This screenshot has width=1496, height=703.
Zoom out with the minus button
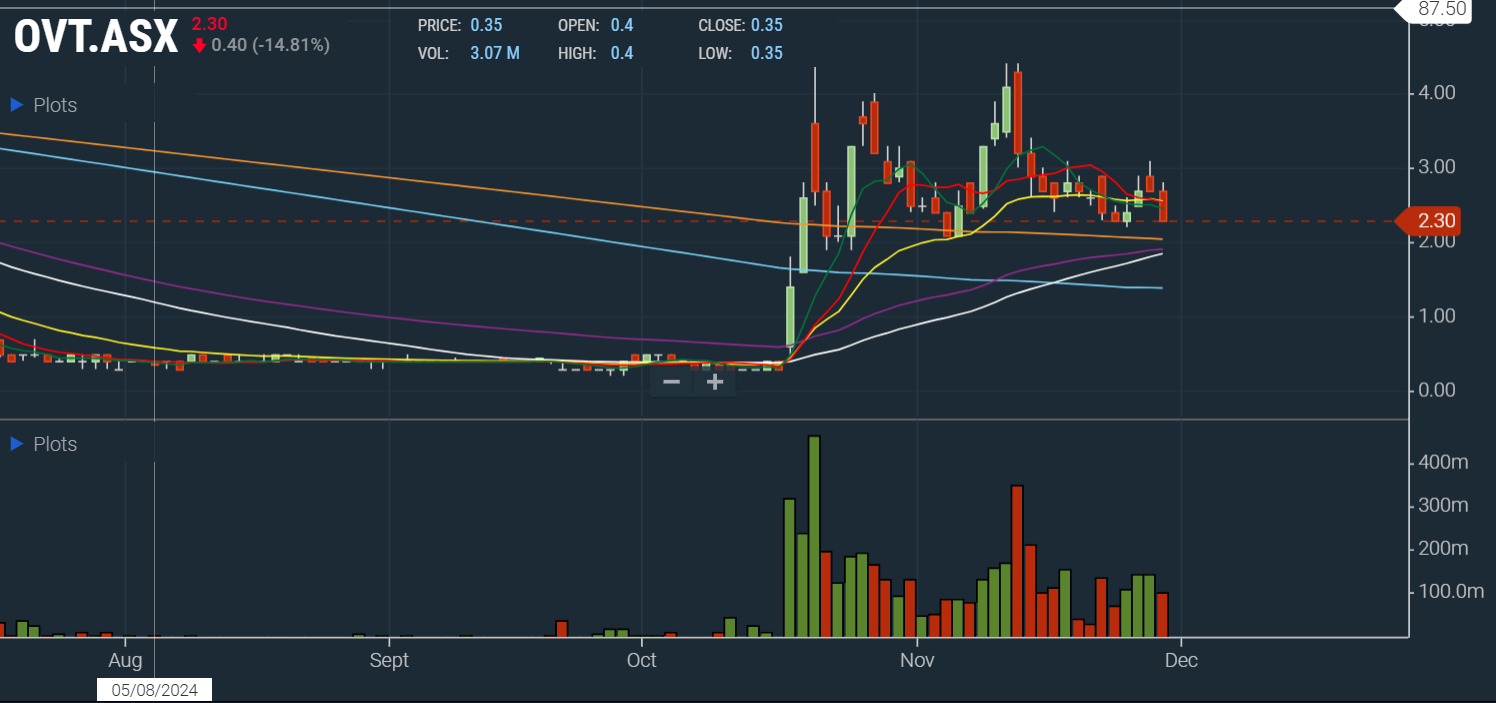click(x=672, y=382)
